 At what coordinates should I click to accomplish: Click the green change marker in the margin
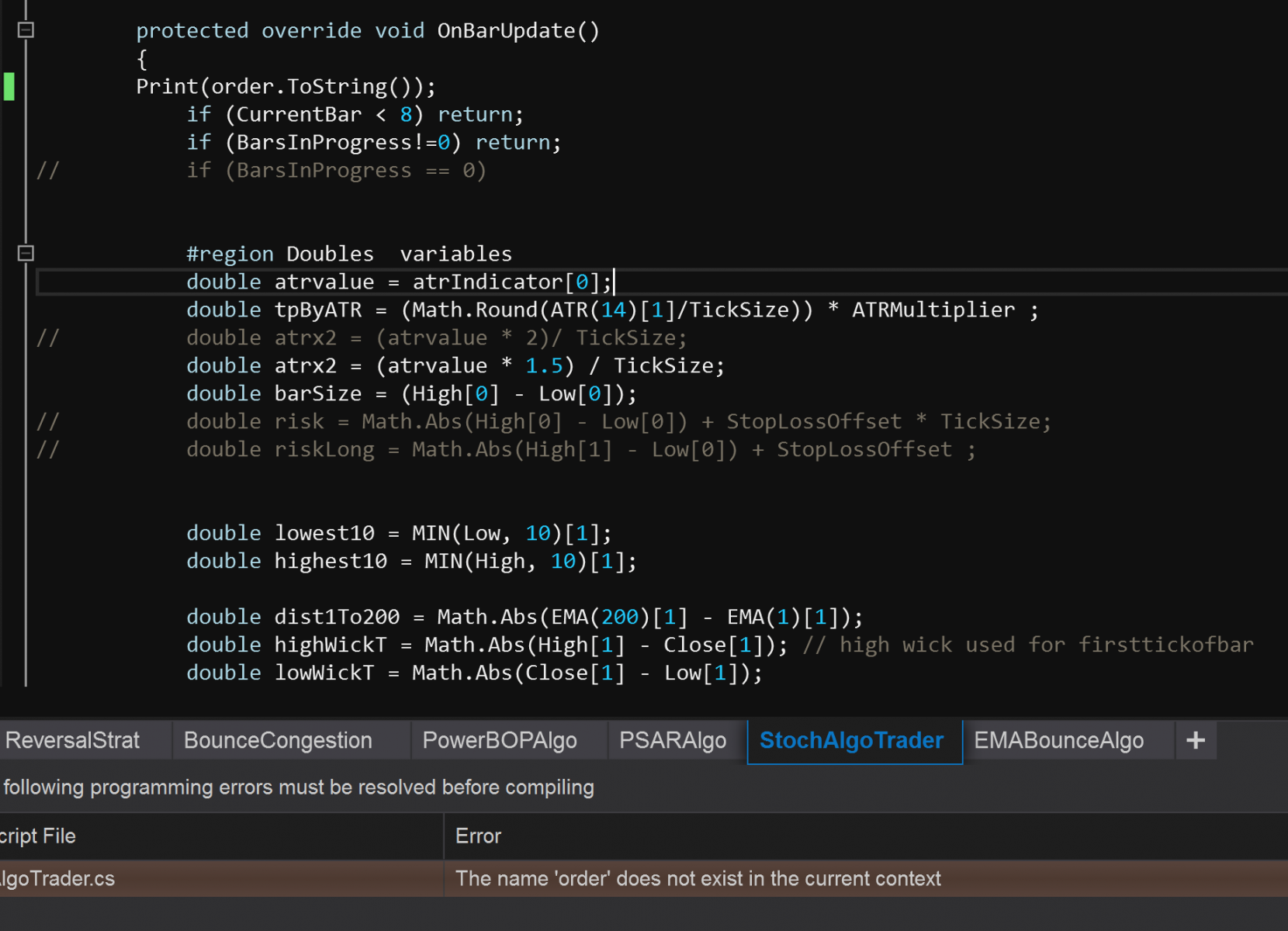point(9,86)
